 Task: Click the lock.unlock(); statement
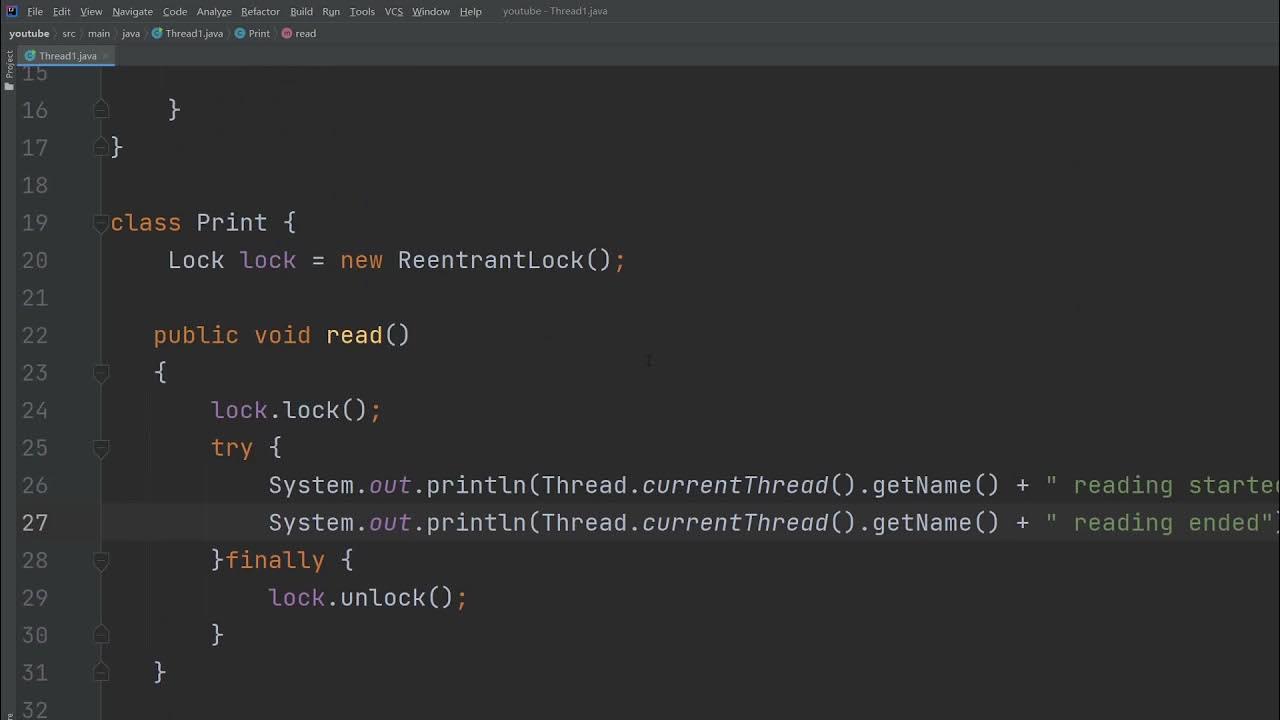[368, 597]
